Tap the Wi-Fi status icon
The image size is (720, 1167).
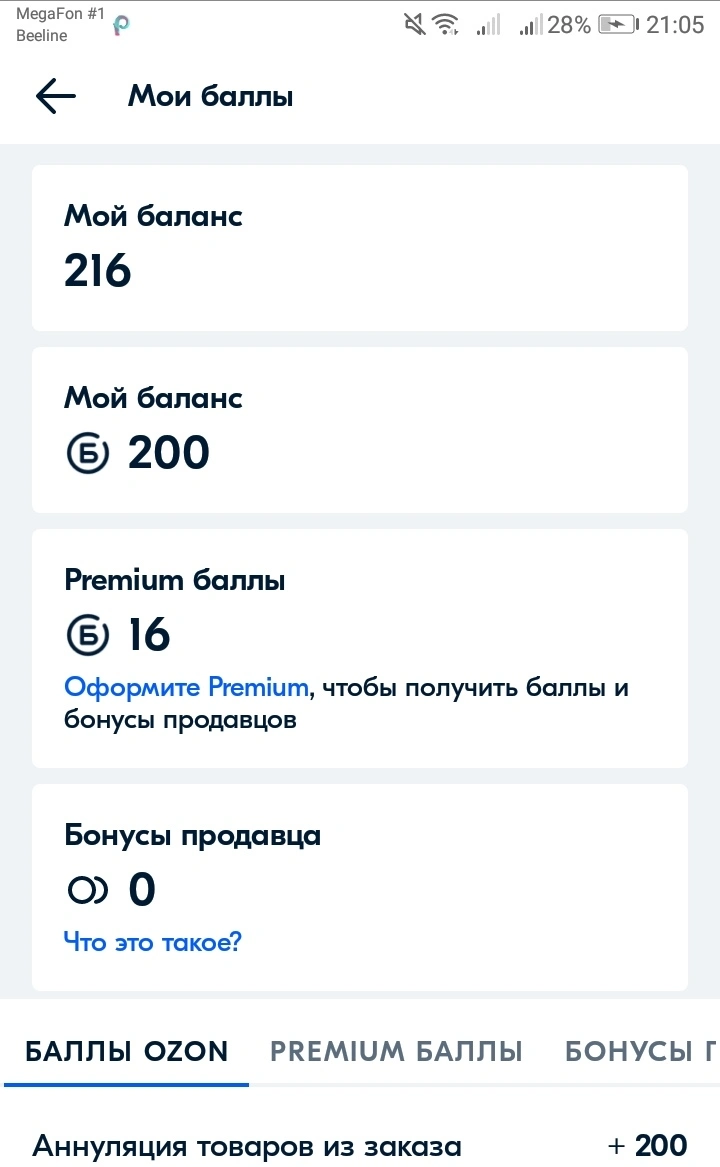click(x=446, y=25)
